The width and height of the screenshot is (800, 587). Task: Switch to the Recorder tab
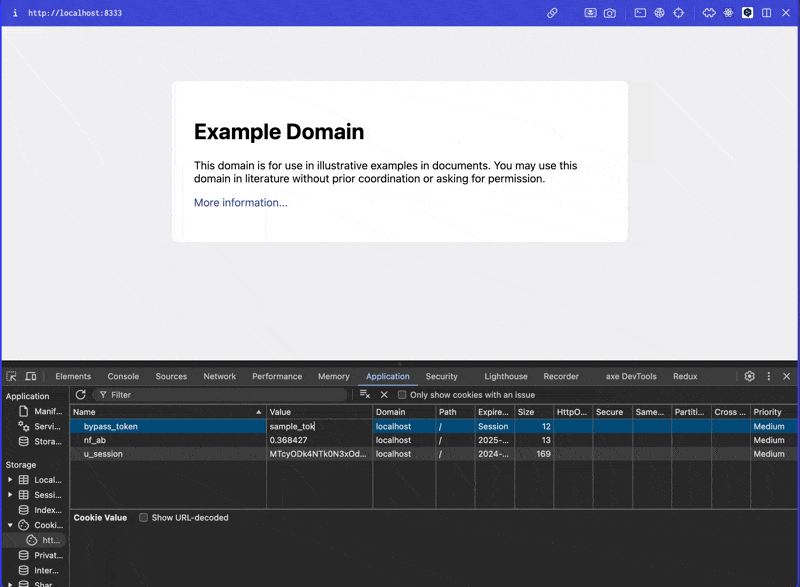pyautogui.click(x=561, y=376)
